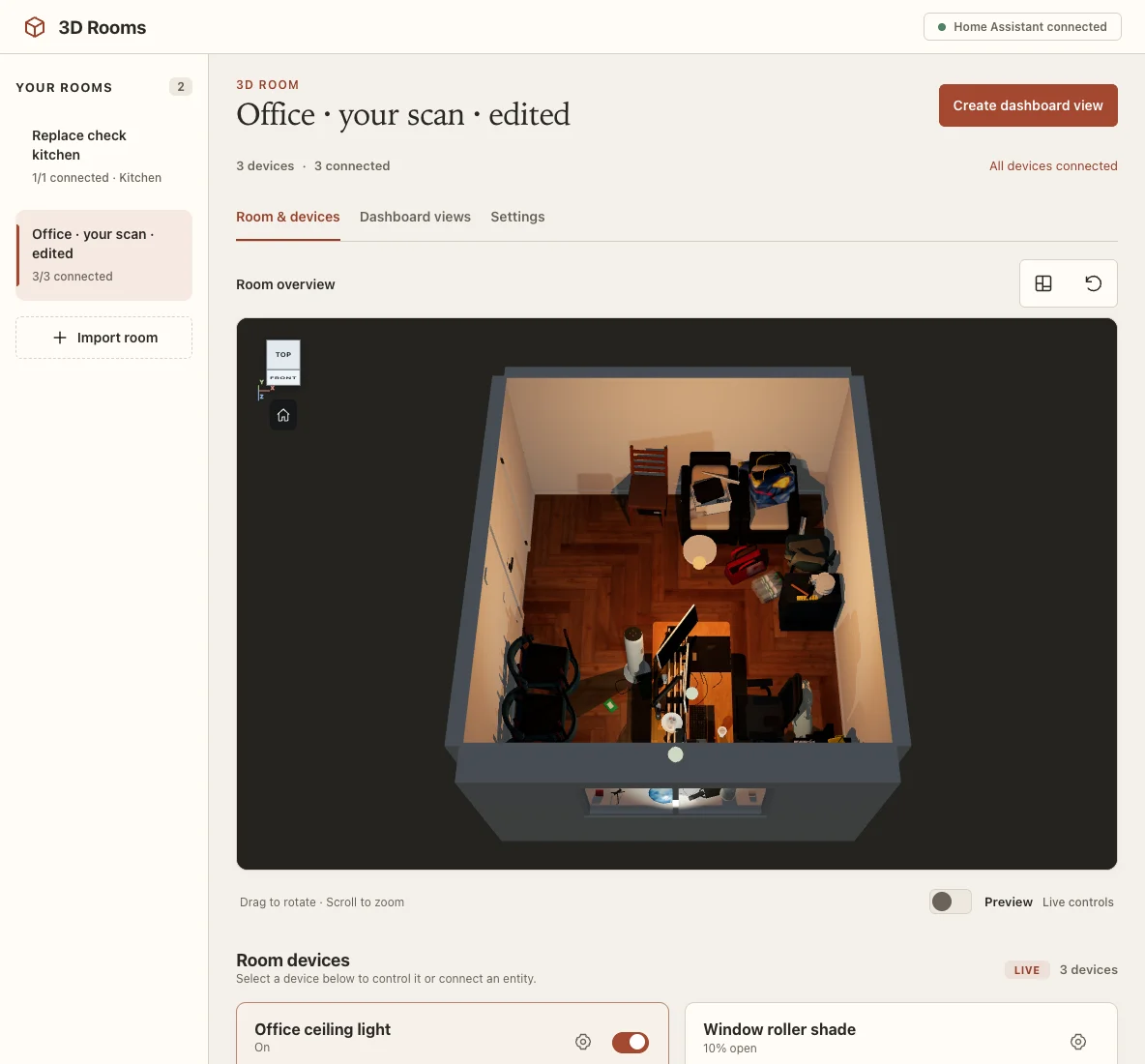Click the Live controls label

[x=1078, y=901]
